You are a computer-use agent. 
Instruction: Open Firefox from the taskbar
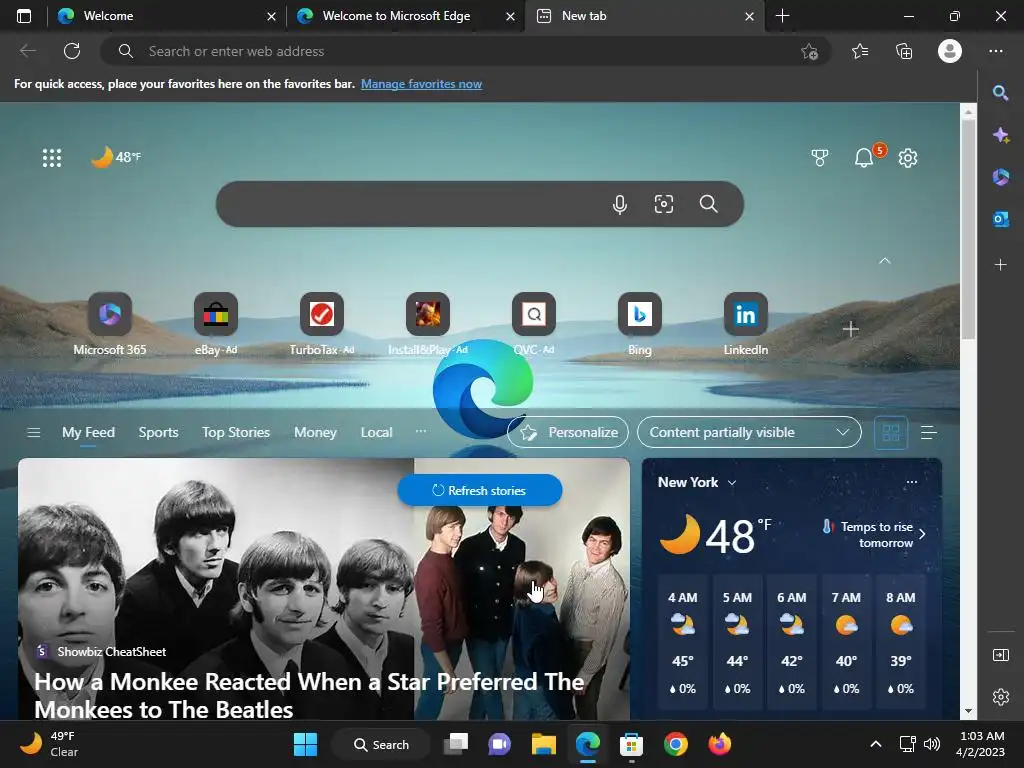click(x=719, y=744)
